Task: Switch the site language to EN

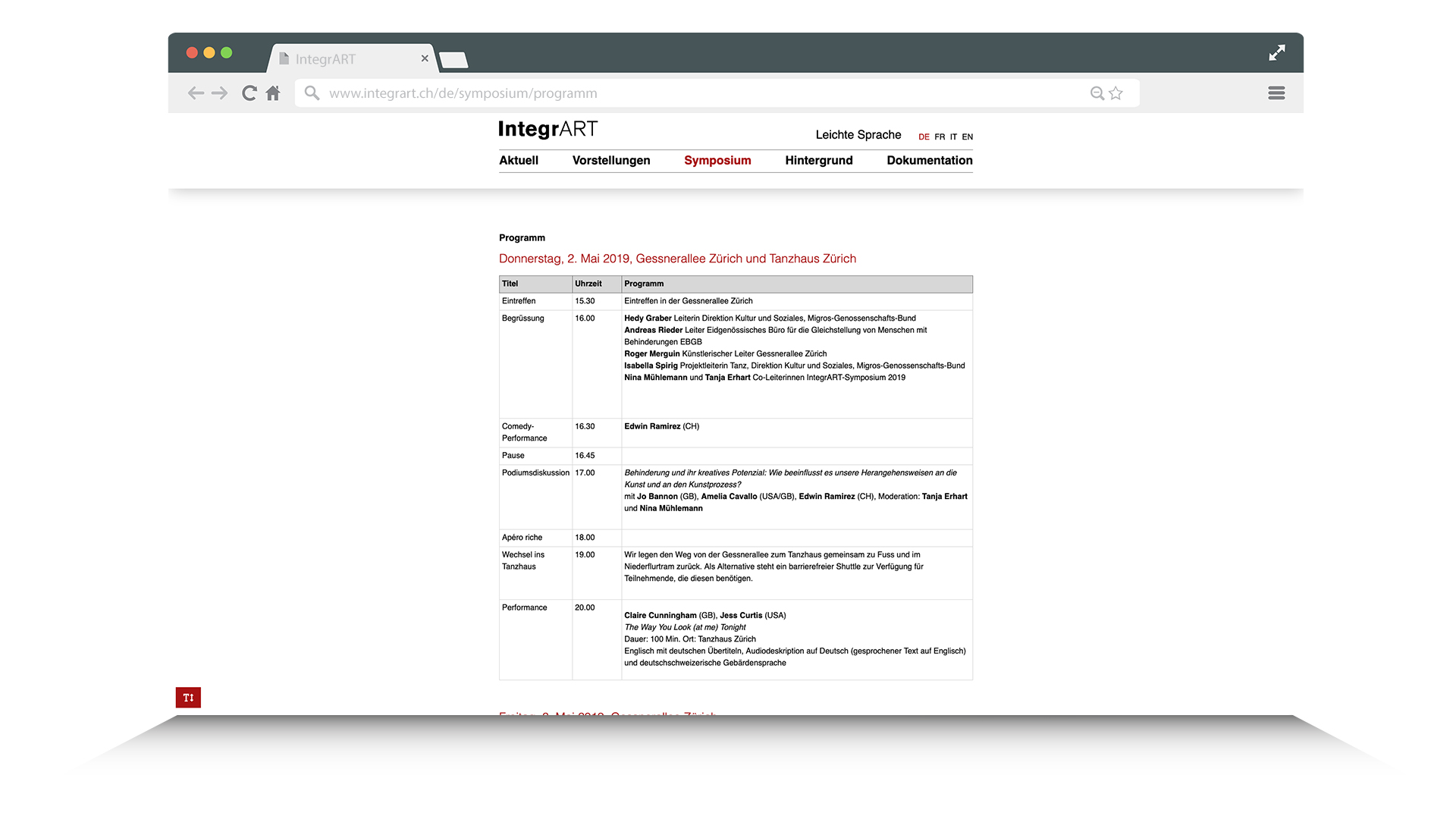Action: pyautogui.click(x=968, y=136)
